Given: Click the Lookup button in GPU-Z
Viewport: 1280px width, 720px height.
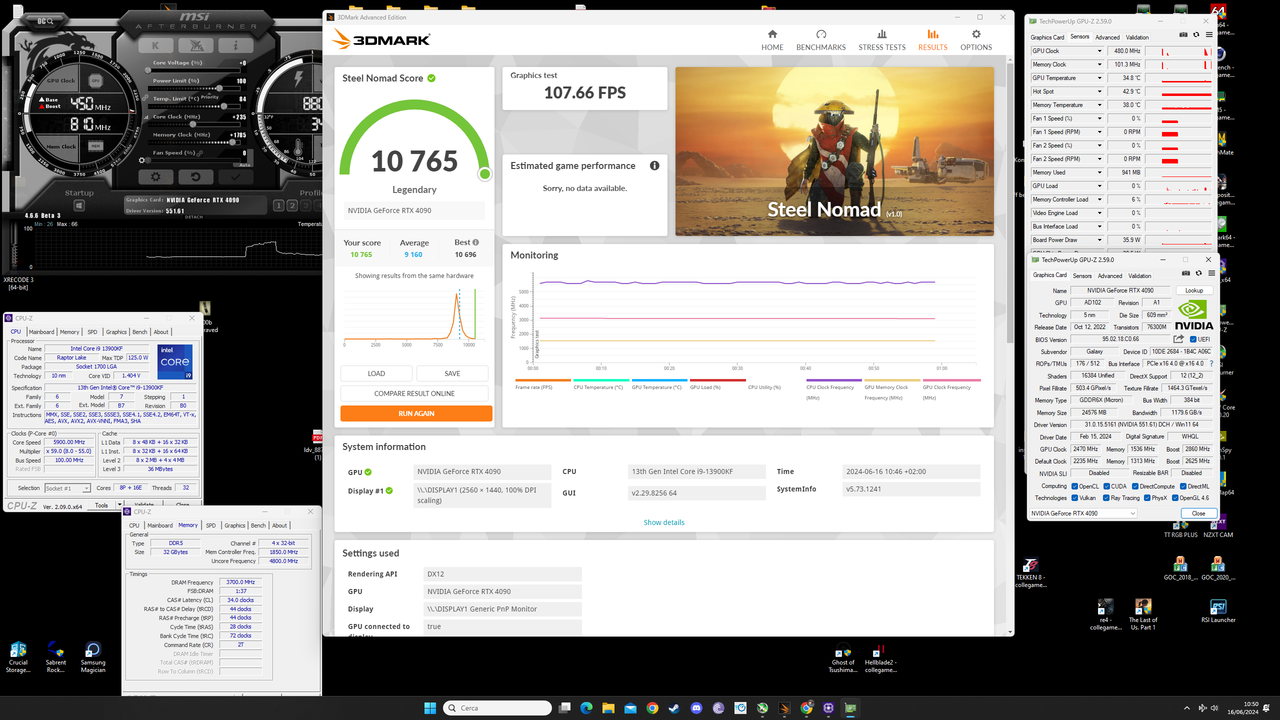Looking at the screenshot, I should click(x=1193, y=290).
